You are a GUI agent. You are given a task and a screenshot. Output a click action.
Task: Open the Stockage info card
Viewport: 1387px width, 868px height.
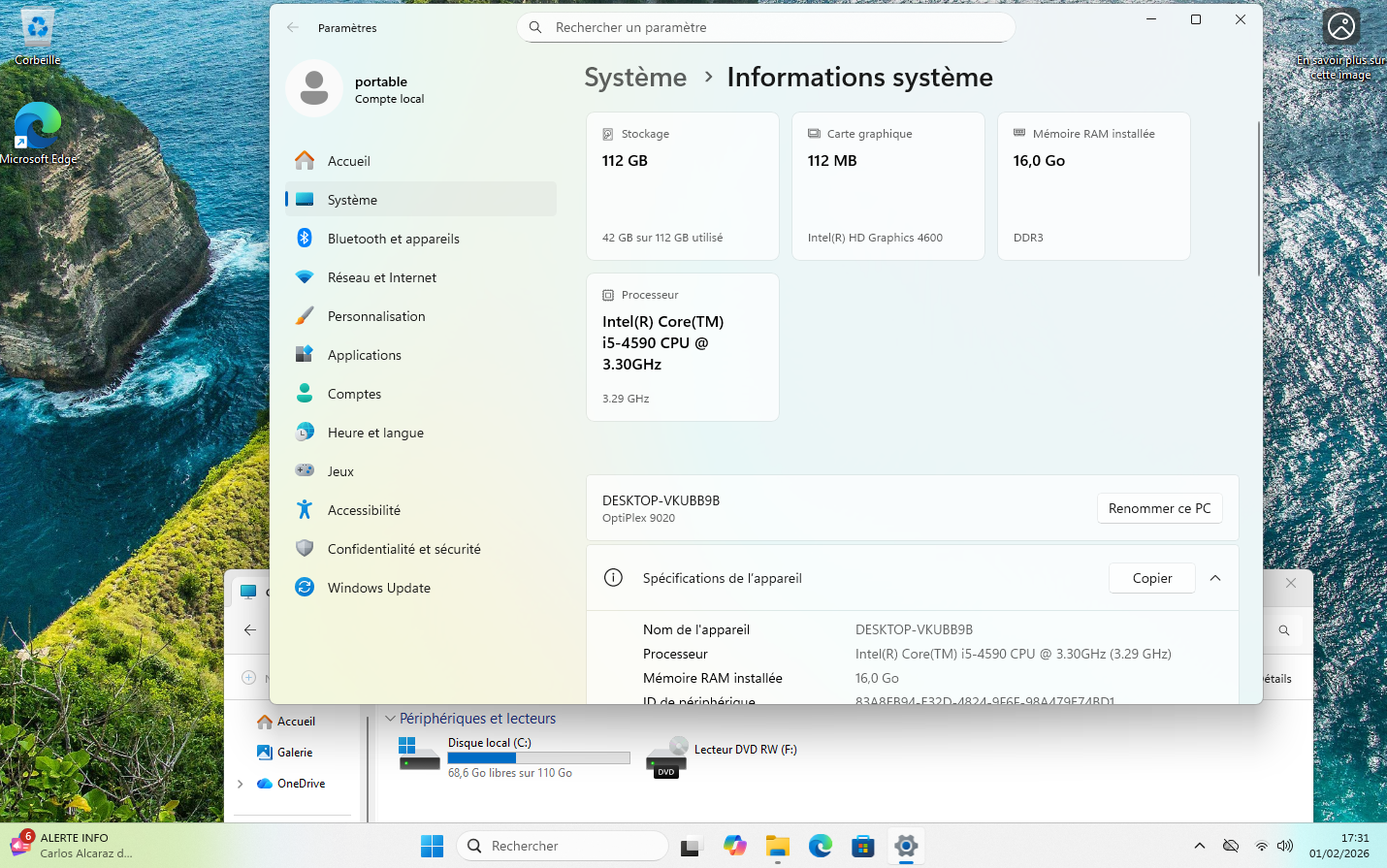(x=682, y=186)
